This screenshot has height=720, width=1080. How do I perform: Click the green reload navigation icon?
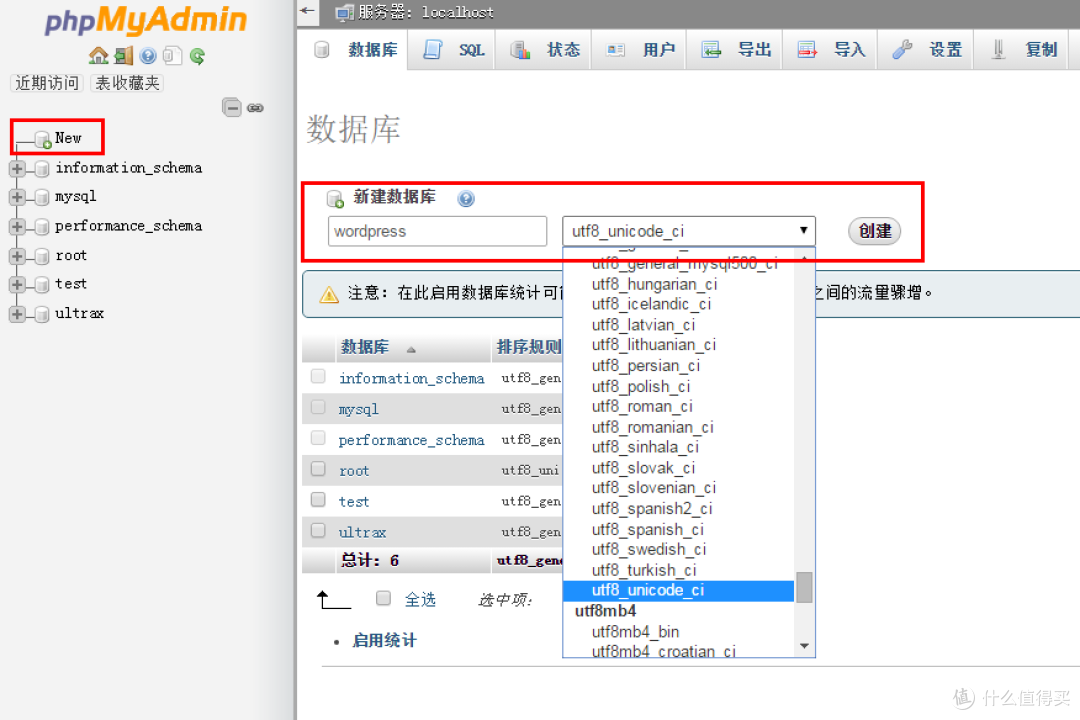click(x=197, y=56)
